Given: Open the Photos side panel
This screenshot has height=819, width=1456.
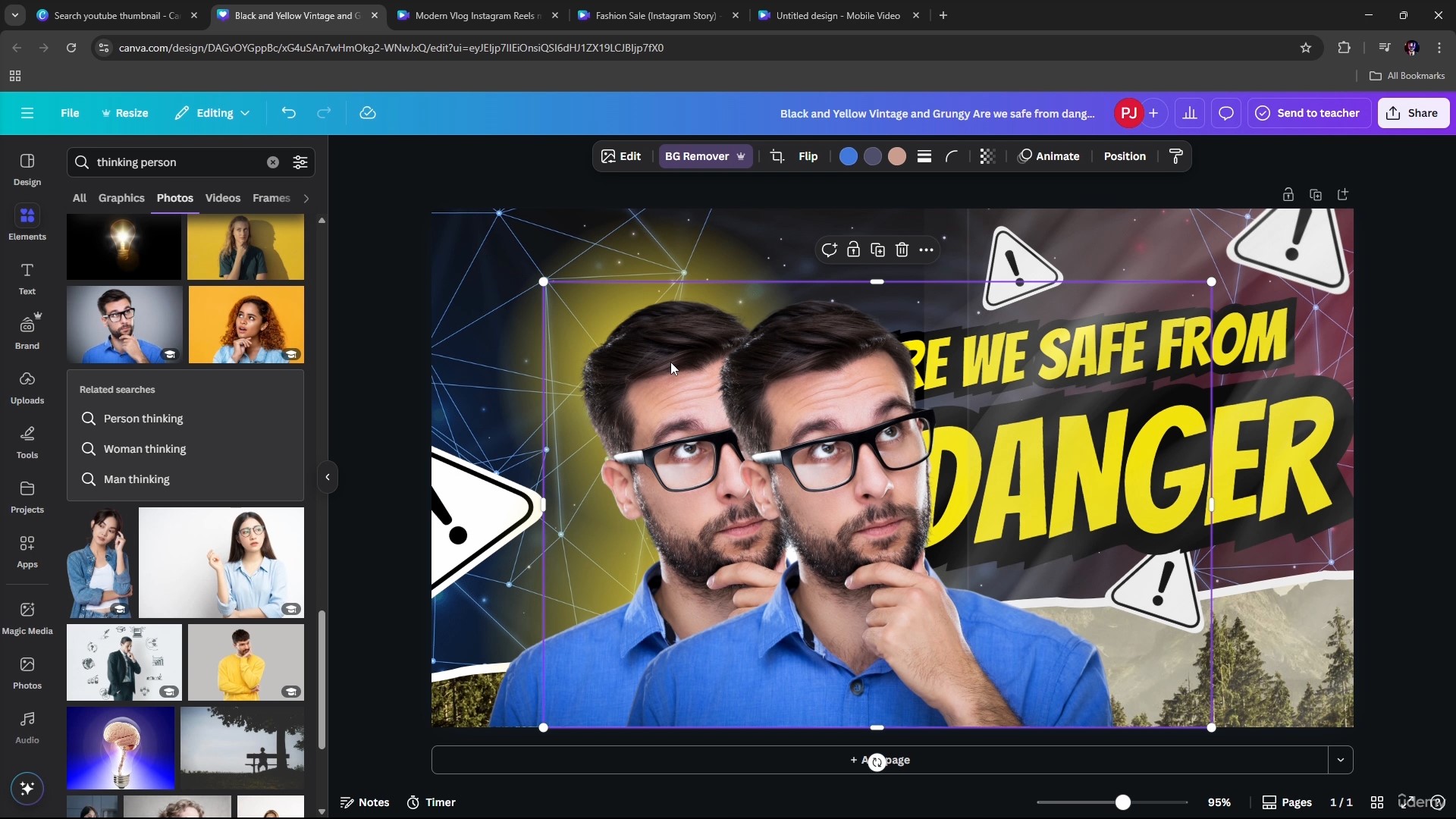Looking at the screenshot, I should coord(27,673).
